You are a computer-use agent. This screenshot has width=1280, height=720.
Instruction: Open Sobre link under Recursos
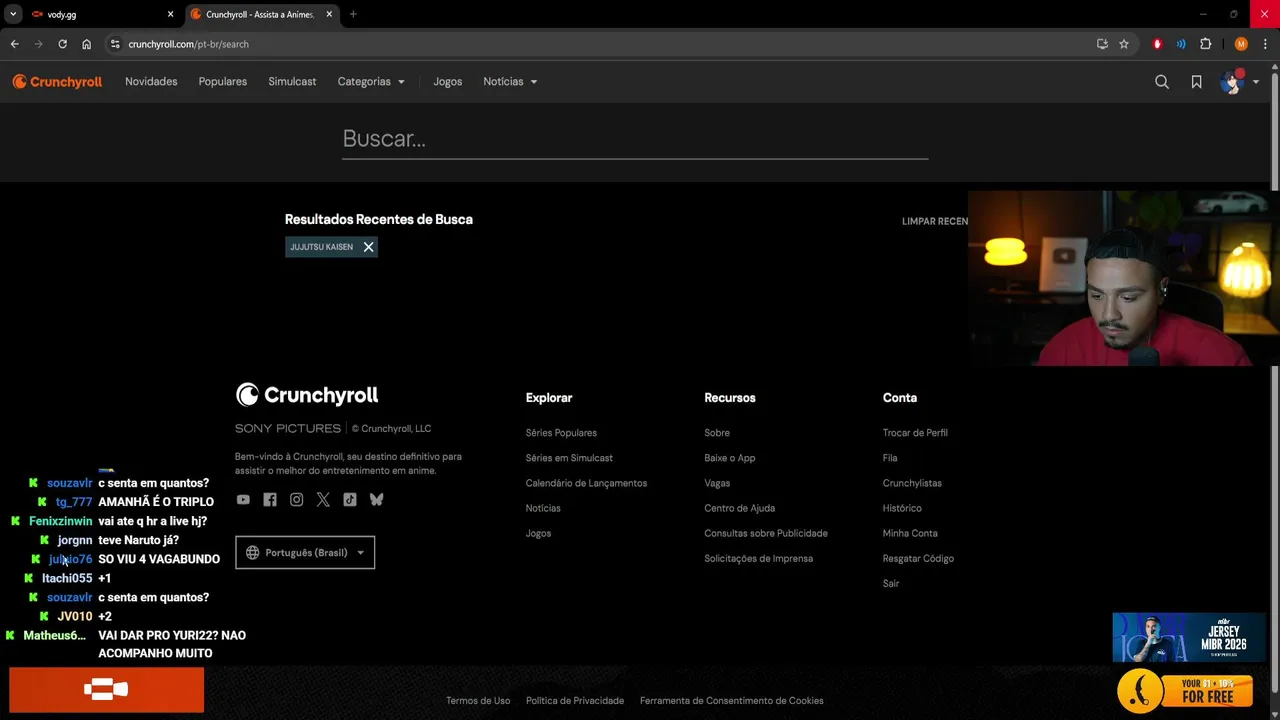point(717,433)
